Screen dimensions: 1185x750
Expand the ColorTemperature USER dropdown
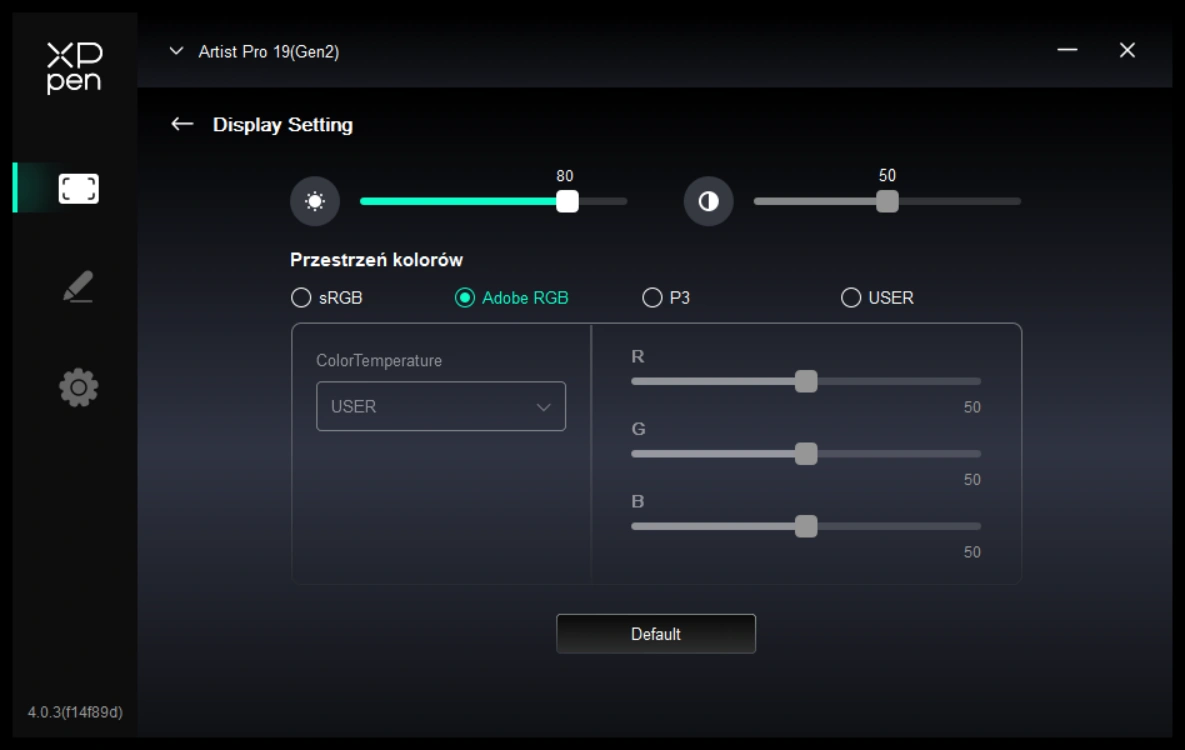[x=441, y=407]
